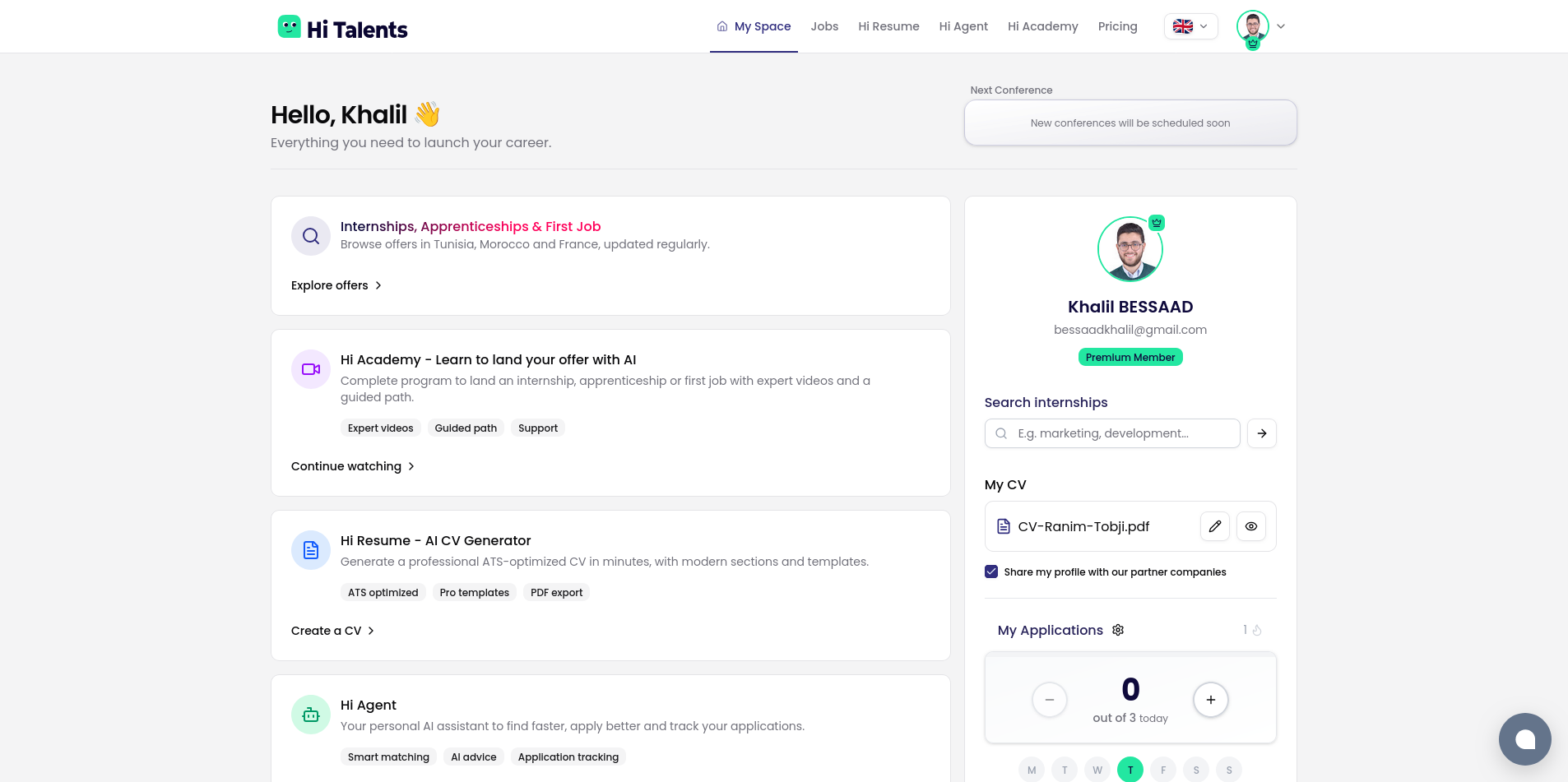Submit internship search with arrow button
1568x782 pixels.
pos(1262,433)
